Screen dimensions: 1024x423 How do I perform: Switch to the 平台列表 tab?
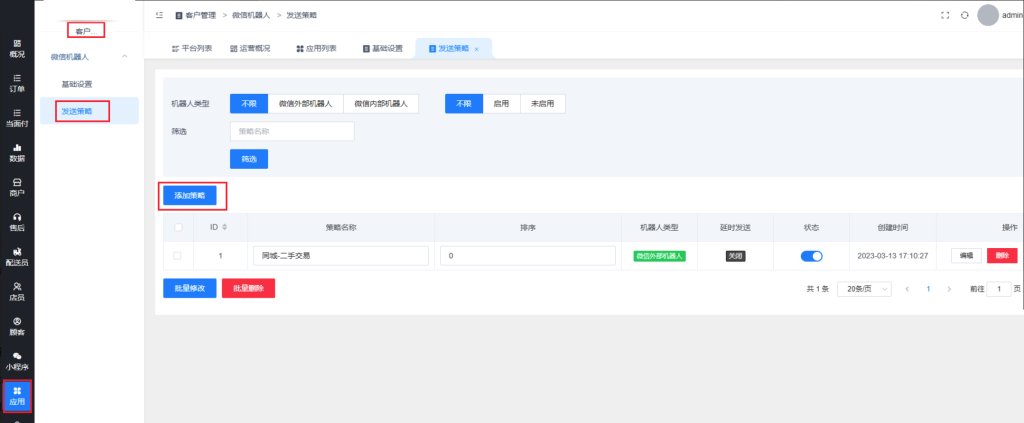point(190,48)
